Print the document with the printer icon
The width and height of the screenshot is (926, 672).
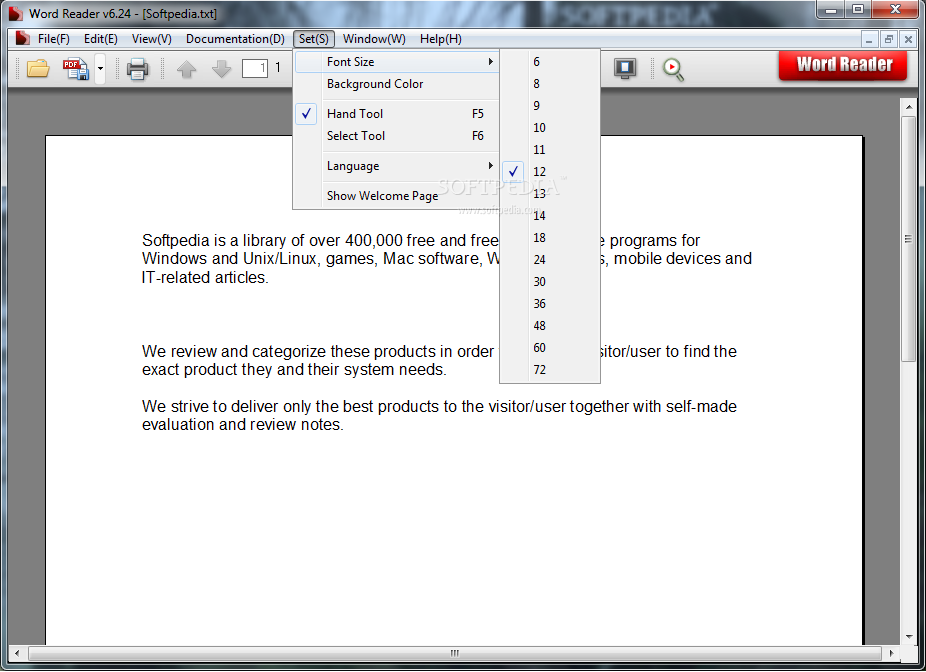(138, 68)
